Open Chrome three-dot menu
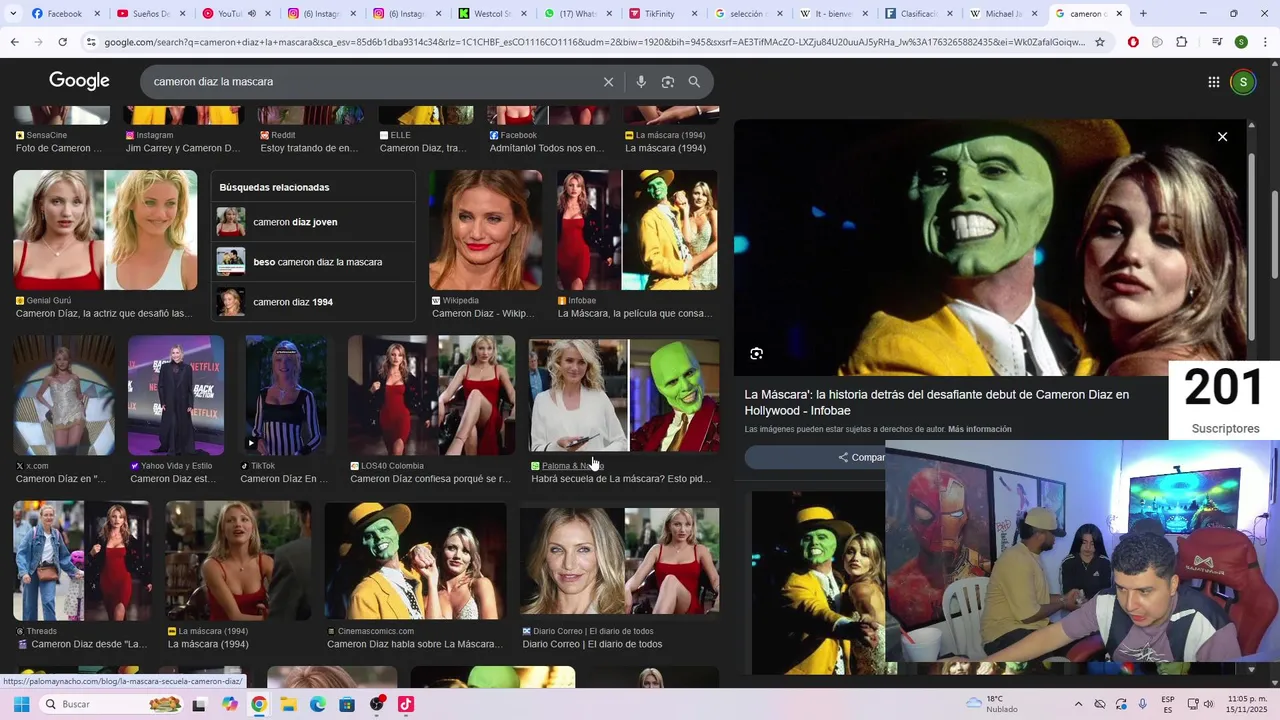 pos(1265,42)
